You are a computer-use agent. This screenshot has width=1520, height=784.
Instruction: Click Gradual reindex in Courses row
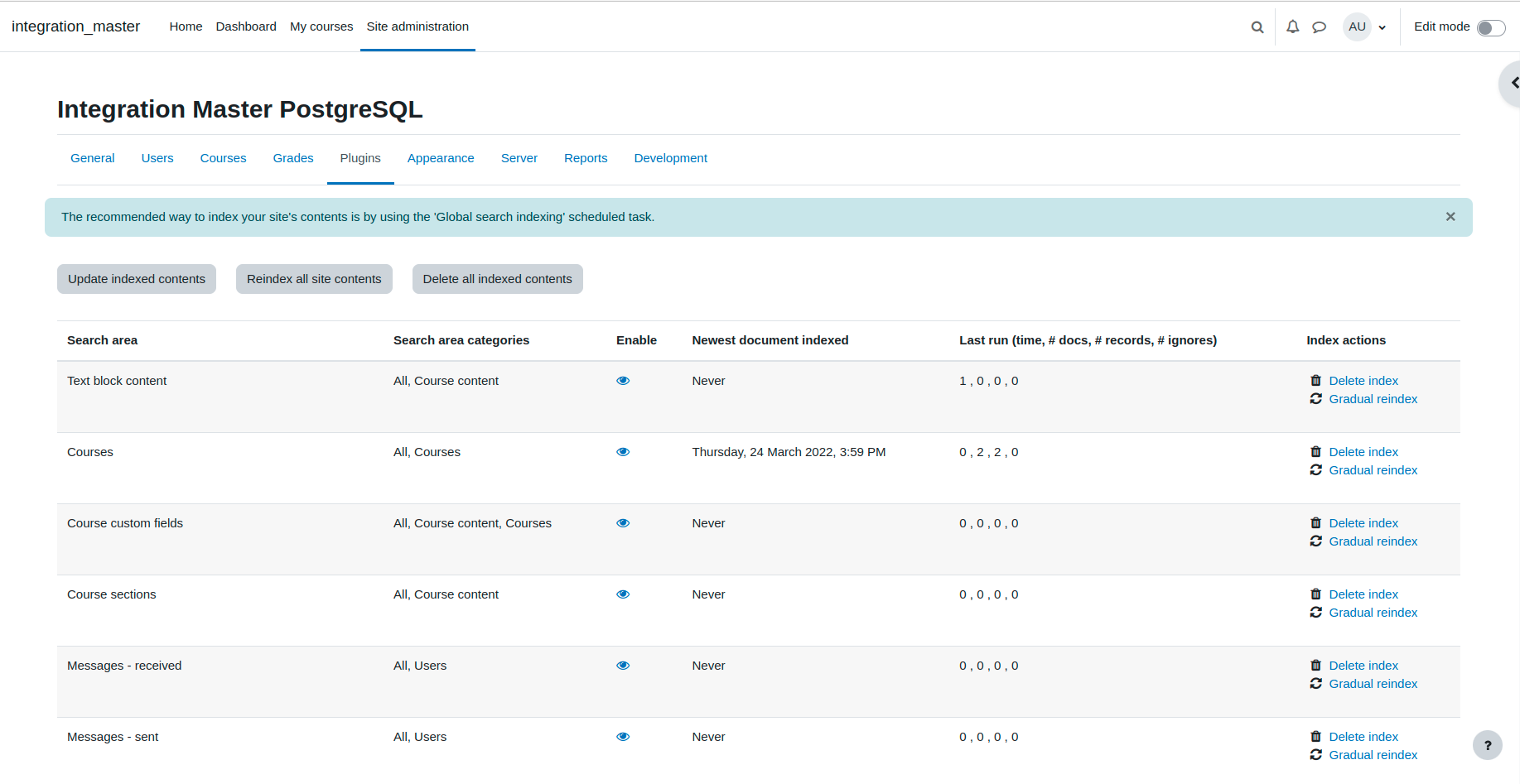[1373, 470]
